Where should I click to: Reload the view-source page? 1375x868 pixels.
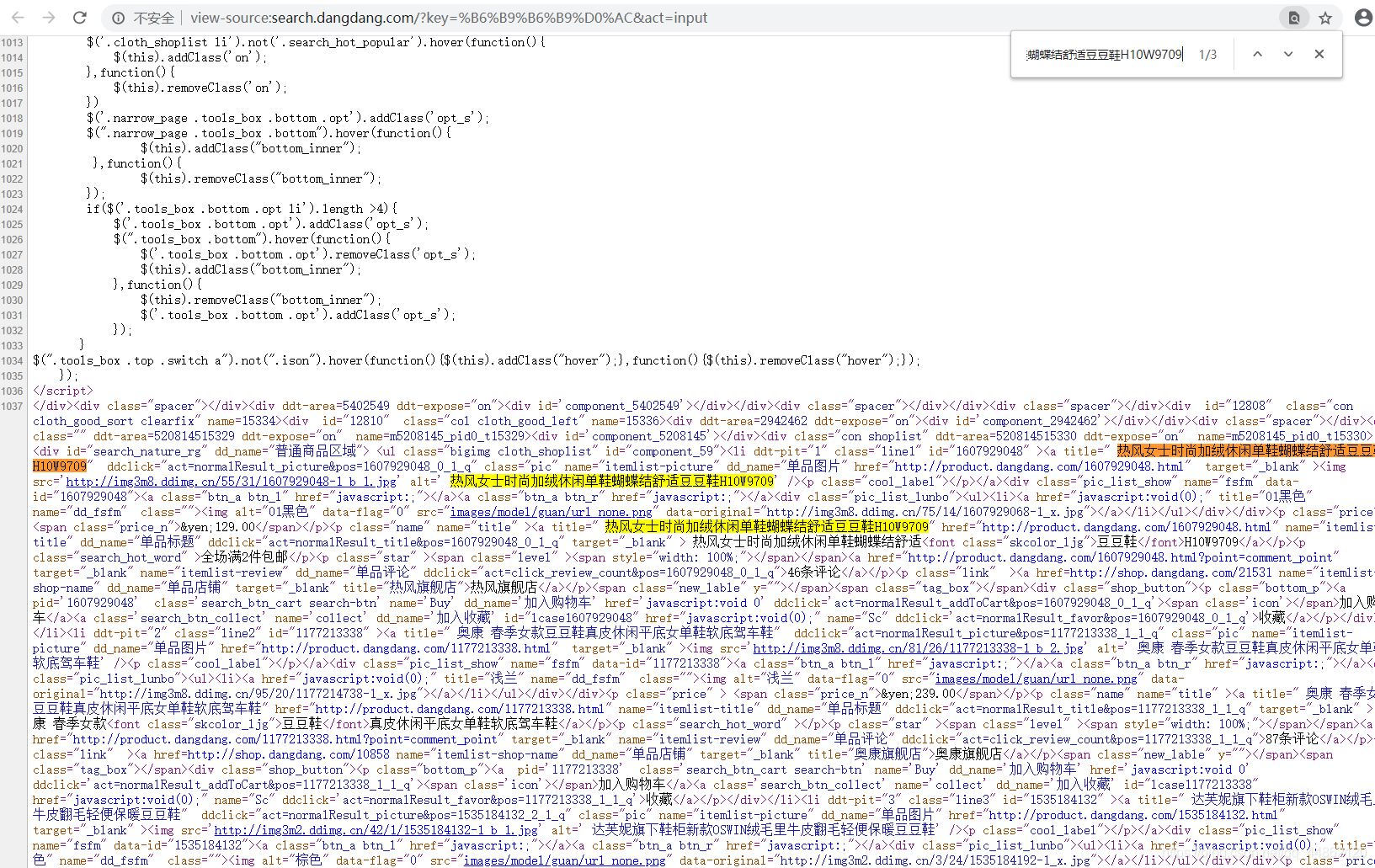pyautogui.click(x=80, y=18)
